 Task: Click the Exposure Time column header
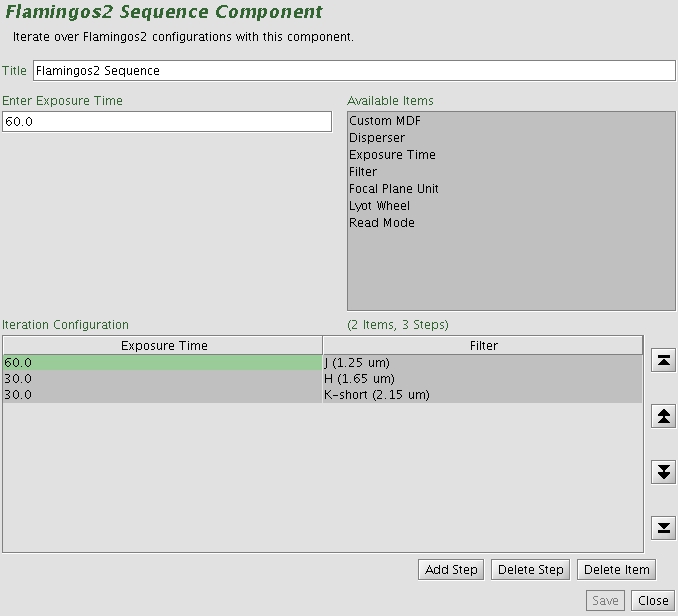pyautogui.click(x=163, y=345)
